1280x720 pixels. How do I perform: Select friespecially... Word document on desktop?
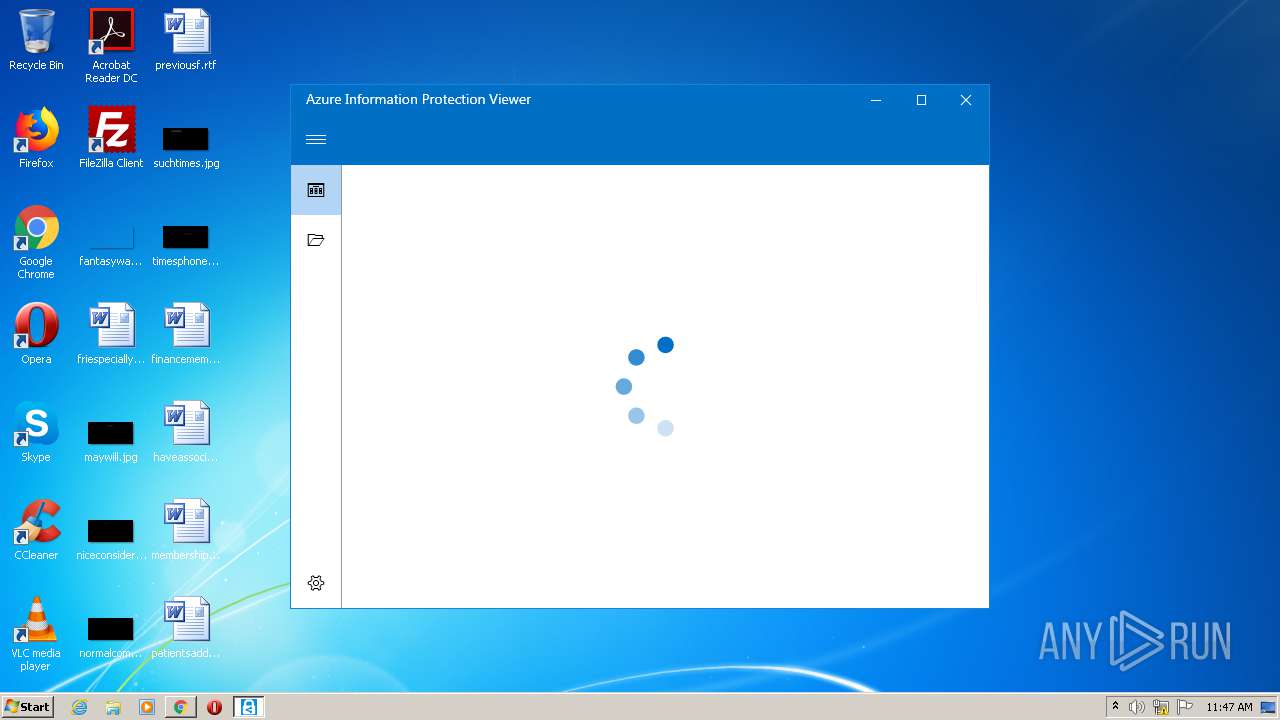111,334
